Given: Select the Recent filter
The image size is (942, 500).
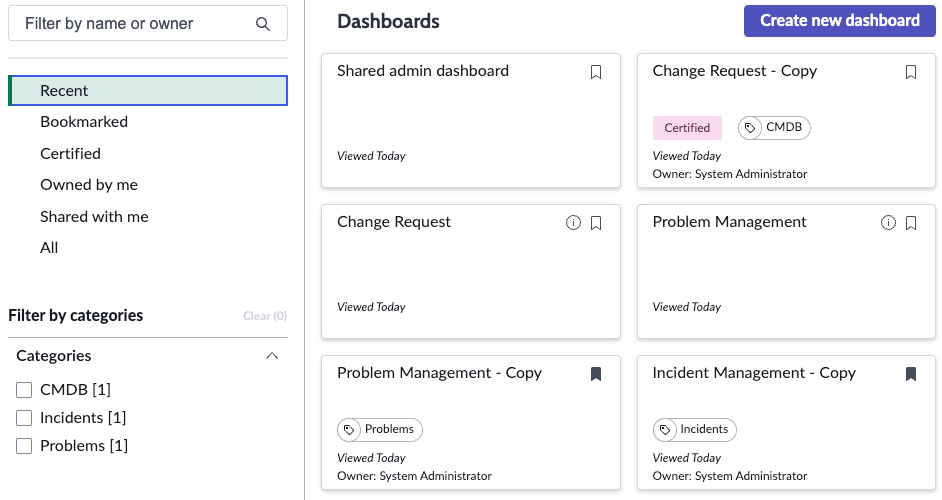Looking at the screenshot, I should [148, 91].
